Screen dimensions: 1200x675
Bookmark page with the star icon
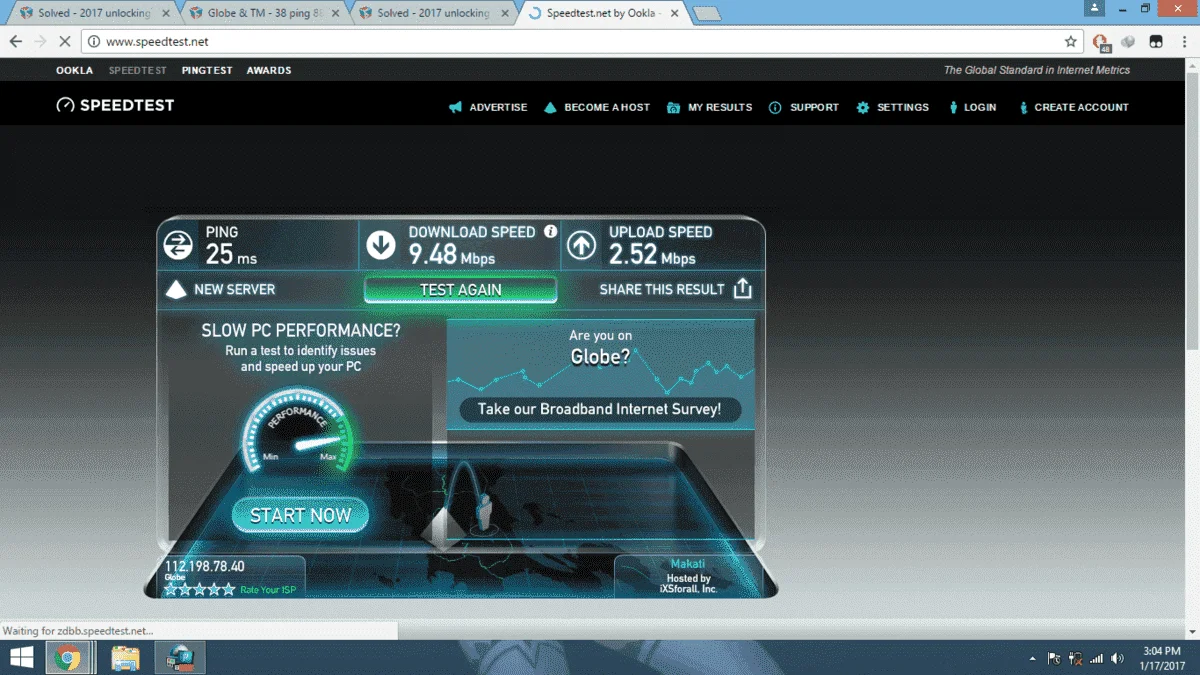pyautogui.click(x=1071, y=42)
